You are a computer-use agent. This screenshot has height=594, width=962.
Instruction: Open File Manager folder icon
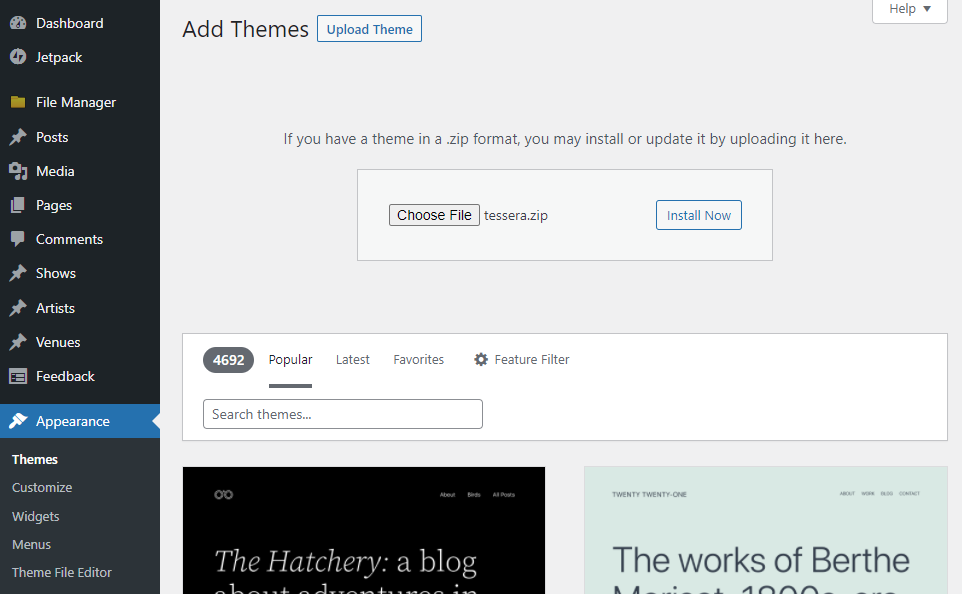coord(18,102)
